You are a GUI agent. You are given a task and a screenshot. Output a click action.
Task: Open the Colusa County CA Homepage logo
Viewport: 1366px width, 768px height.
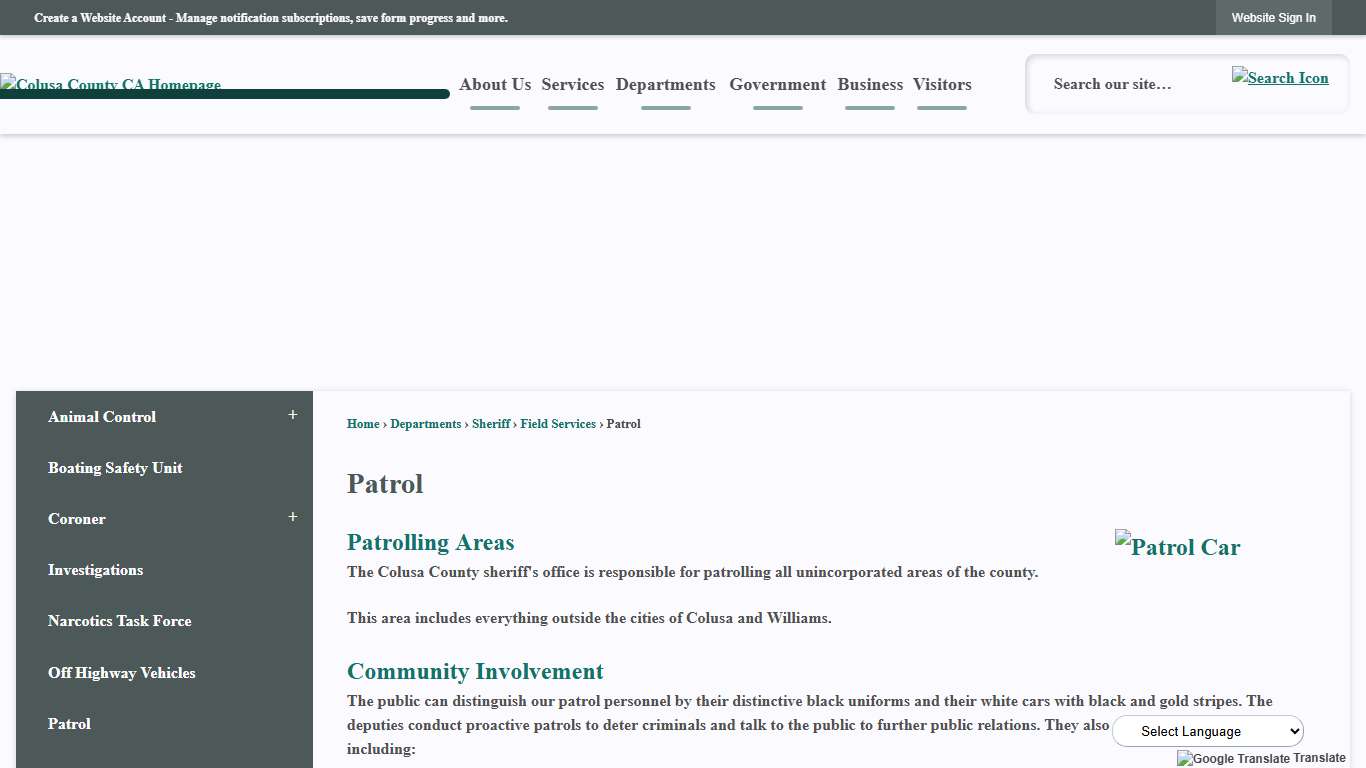(110, 85)
